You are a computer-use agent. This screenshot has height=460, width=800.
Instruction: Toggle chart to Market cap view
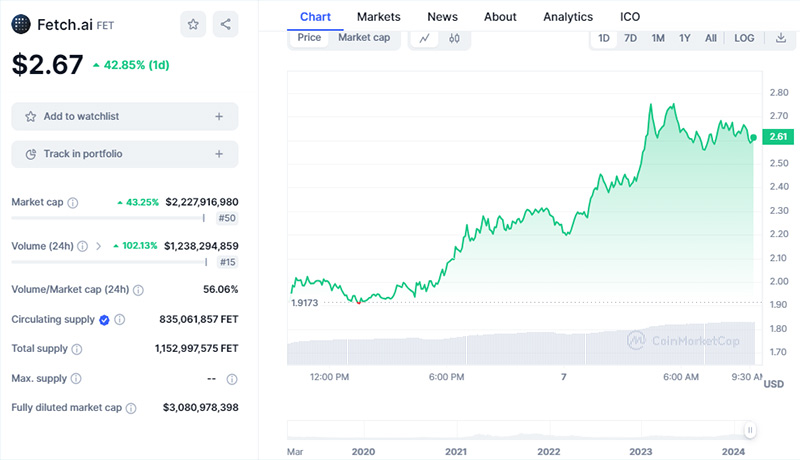(x=363, y=38)
